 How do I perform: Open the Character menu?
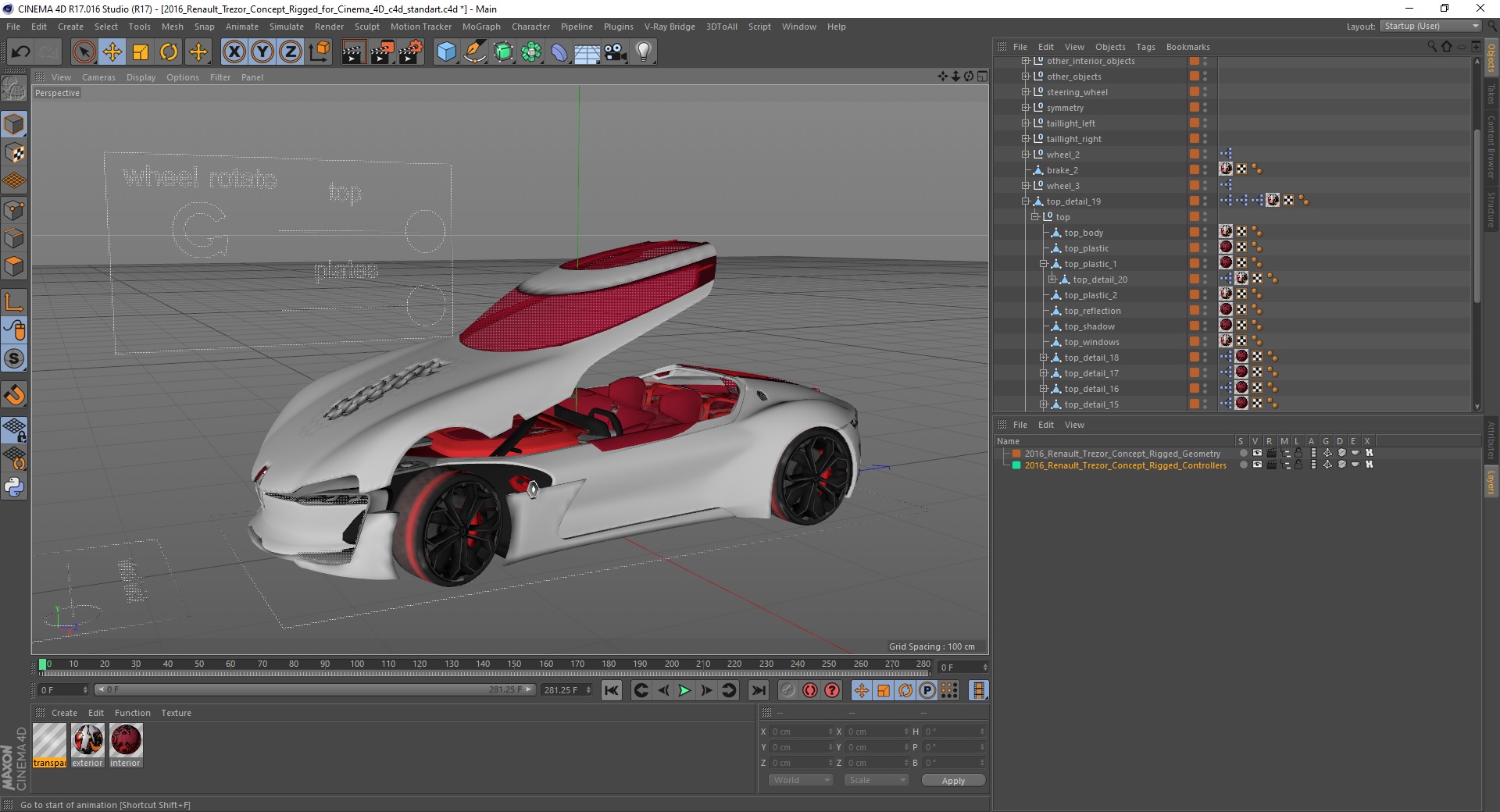point(530,27)
